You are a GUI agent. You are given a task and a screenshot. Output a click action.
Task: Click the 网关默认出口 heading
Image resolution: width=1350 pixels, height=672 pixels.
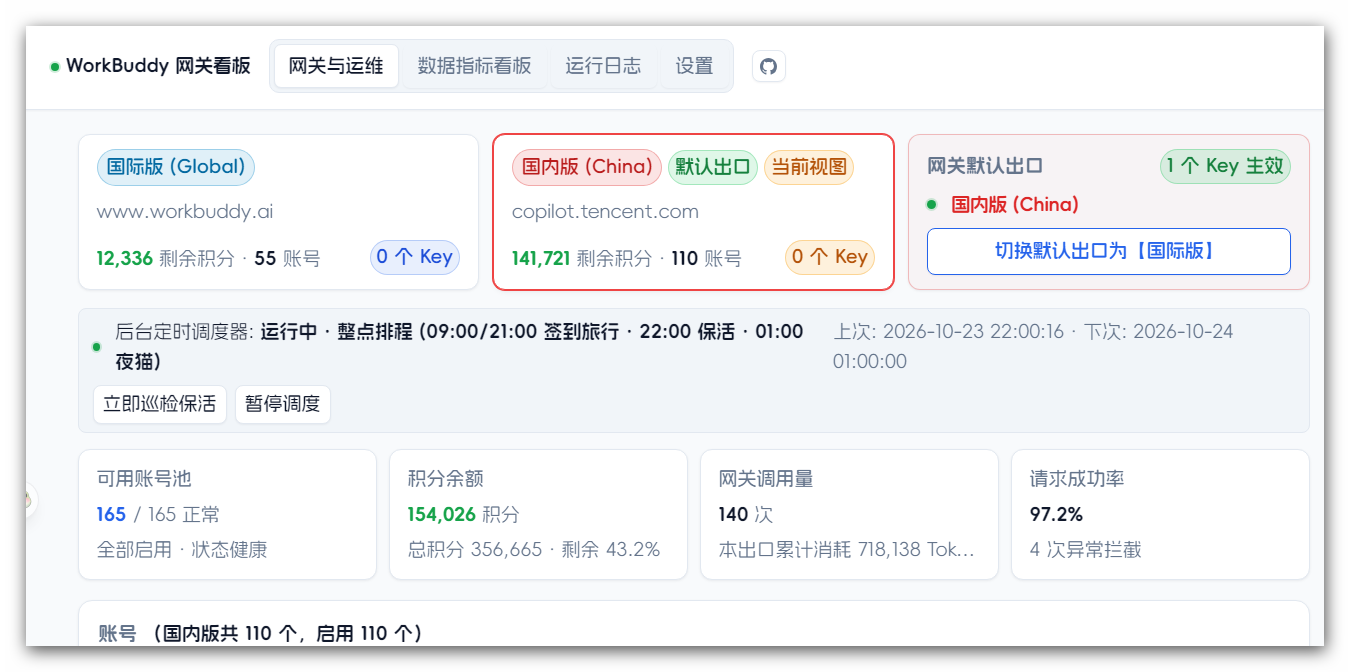click(985, 166)
